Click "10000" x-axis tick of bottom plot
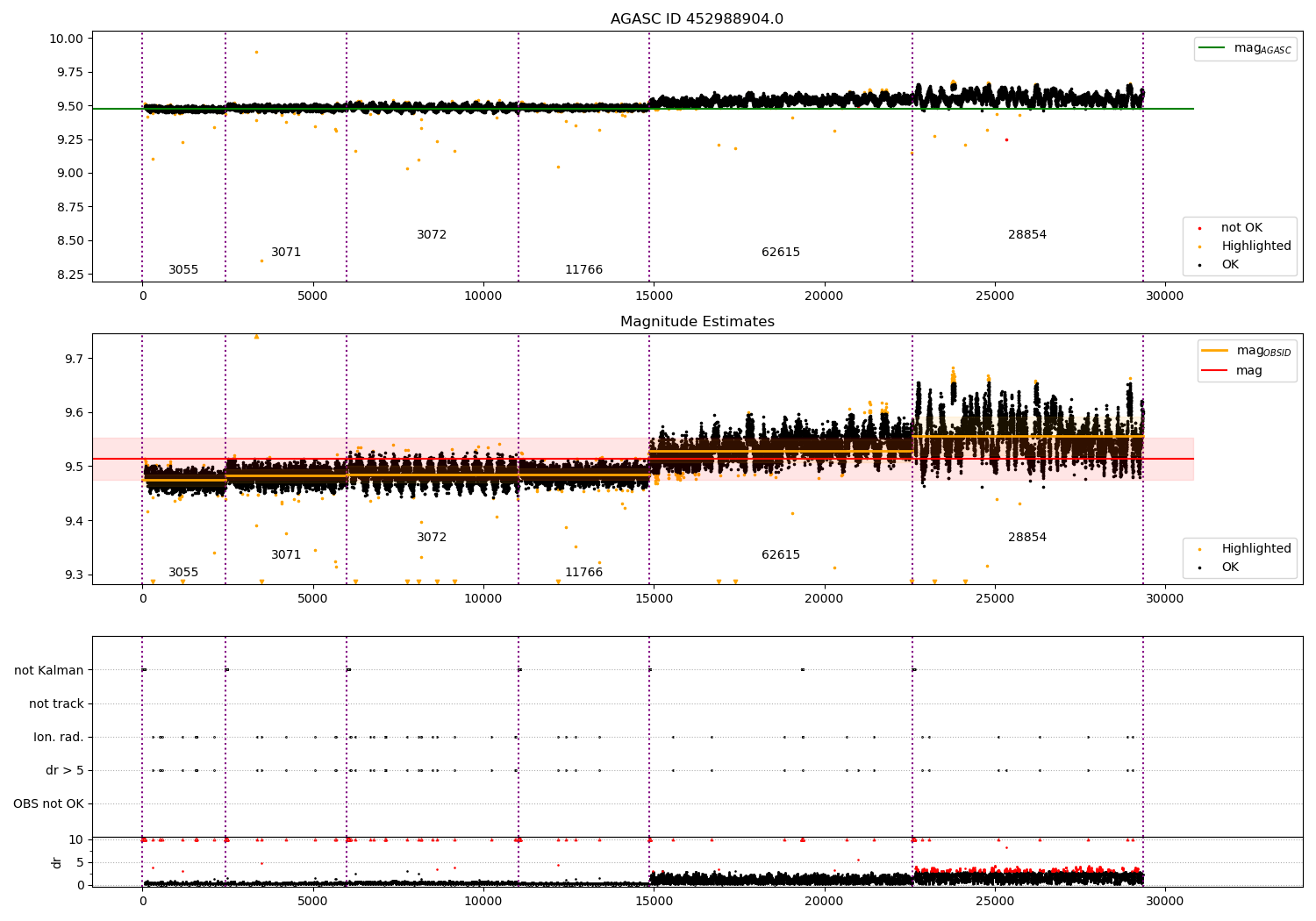Viewport: 1316px width, 921px height. pyautogui.click(x=483, y=901)
